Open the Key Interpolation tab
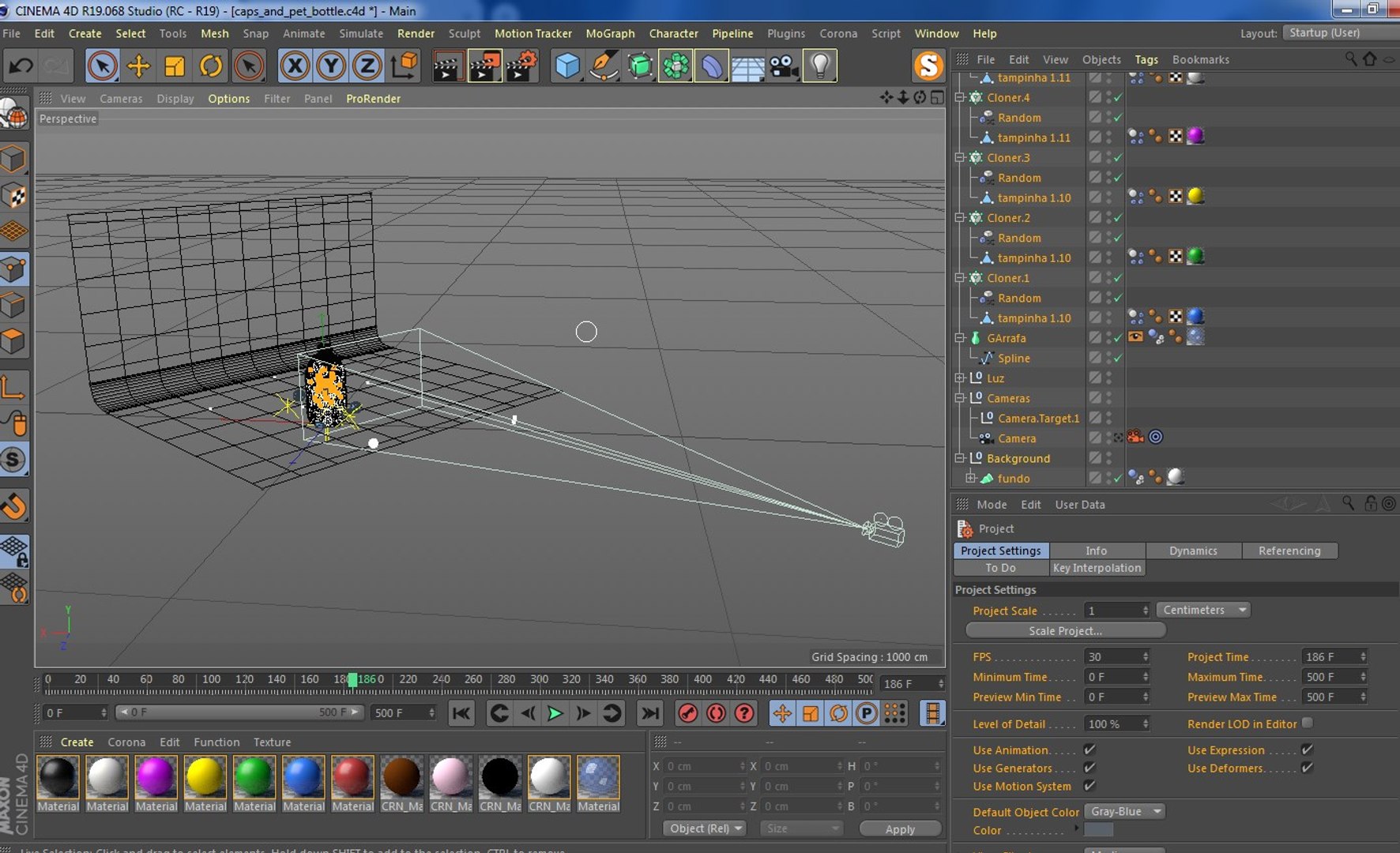This screenshot has width=1400, height=853. [1097, 568]
